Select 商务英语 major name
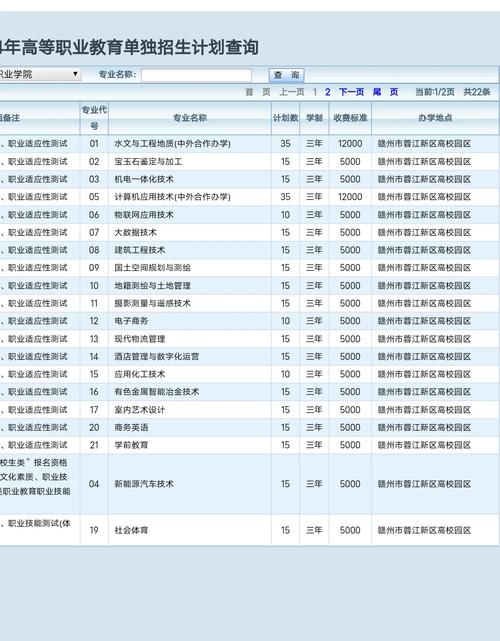The image size is (500, 641). point(131,427)
